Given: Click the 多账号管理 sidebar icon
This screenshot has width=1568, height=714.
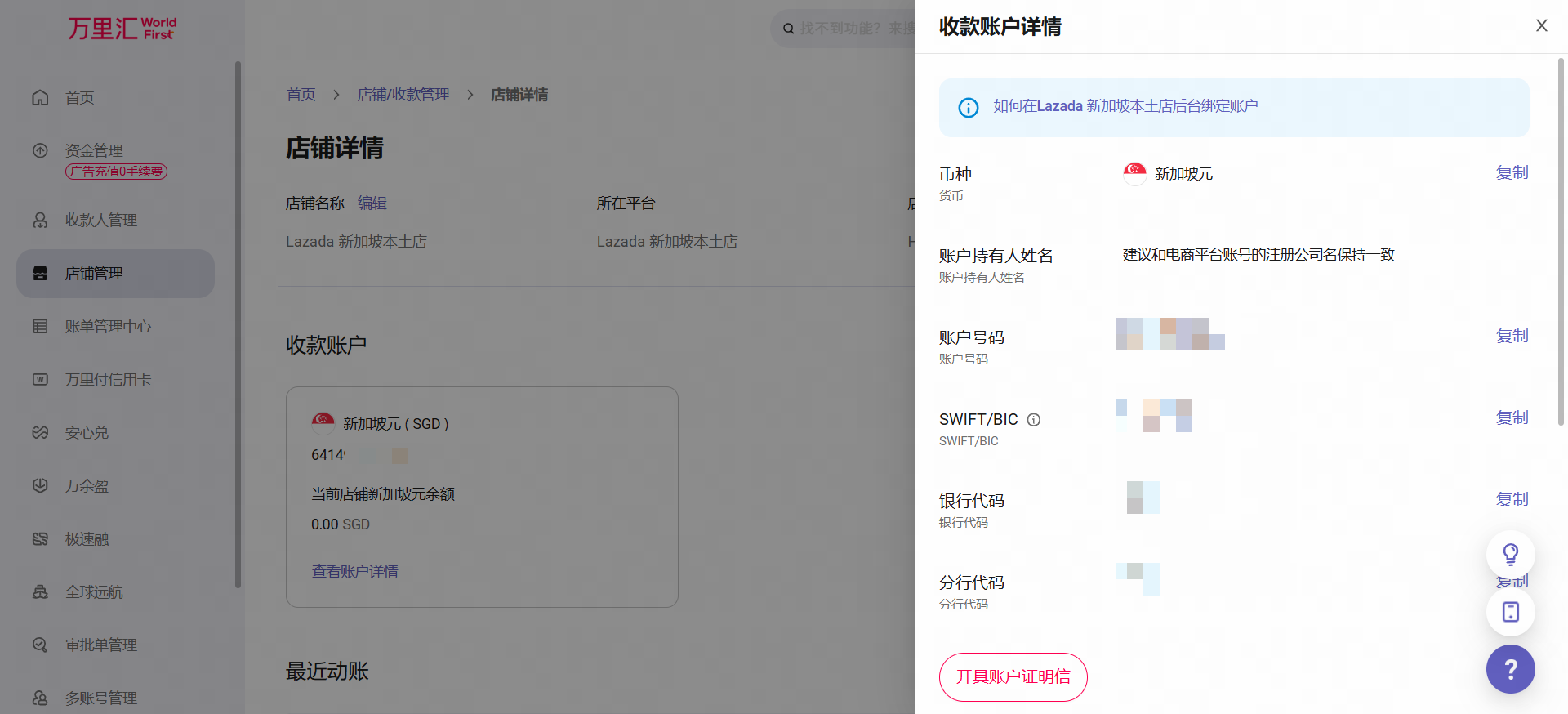Looking at the screenshot, I should 40,698.
